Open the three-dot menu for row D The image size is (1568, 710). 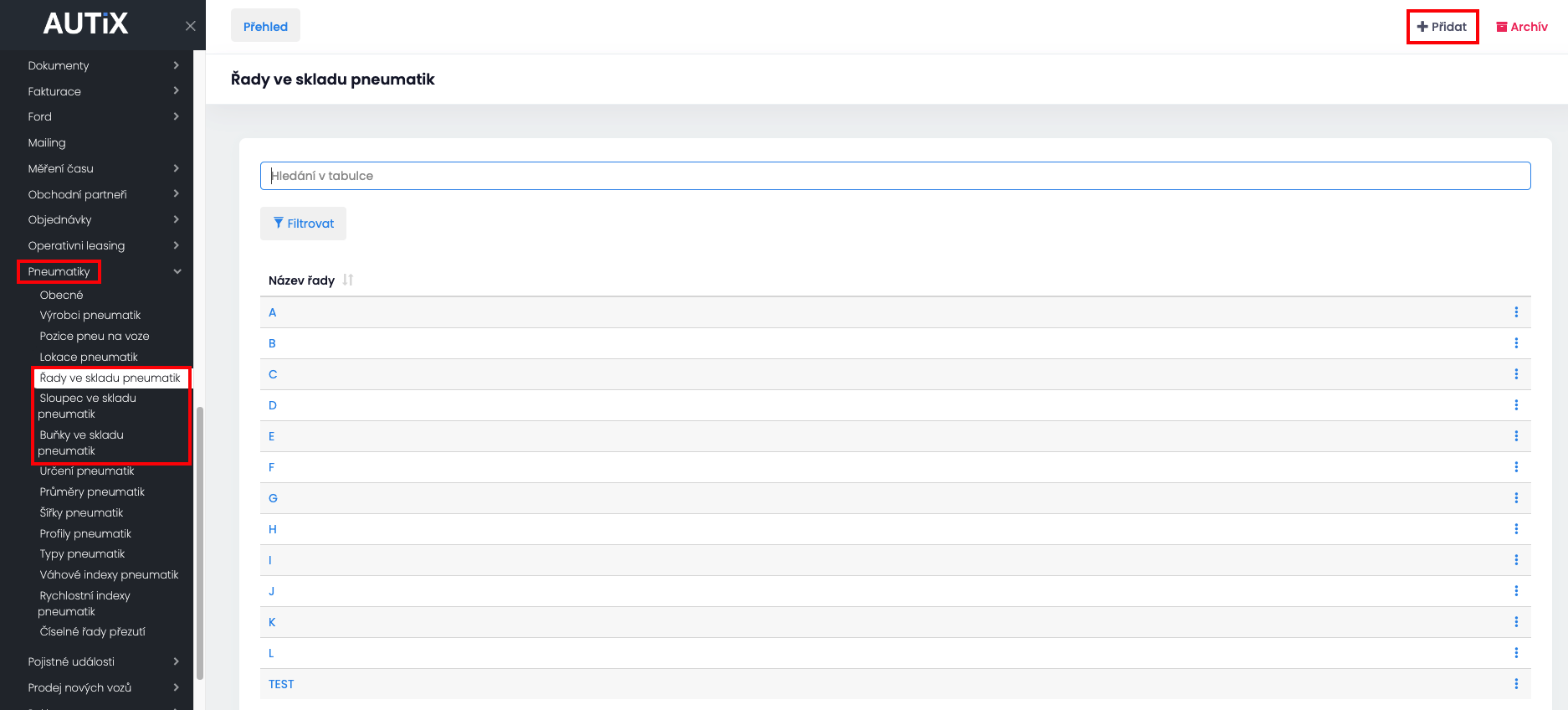1515,405
